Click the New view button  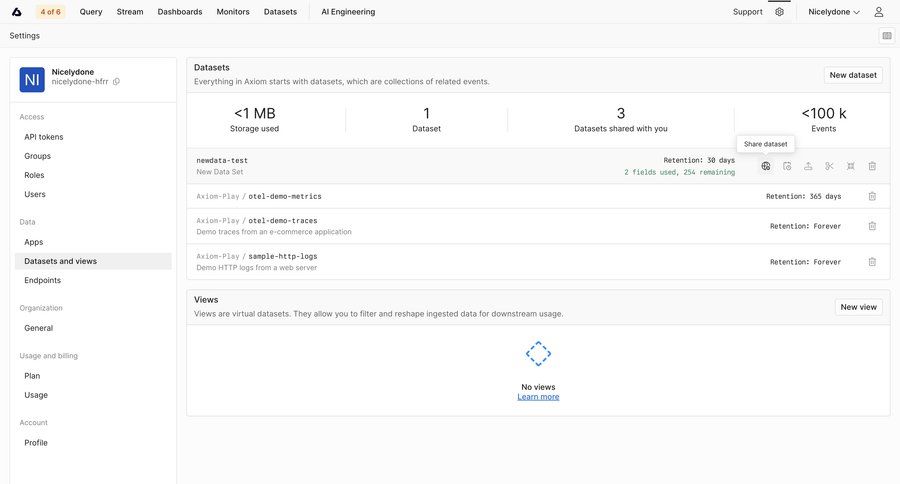pos(858,307)
